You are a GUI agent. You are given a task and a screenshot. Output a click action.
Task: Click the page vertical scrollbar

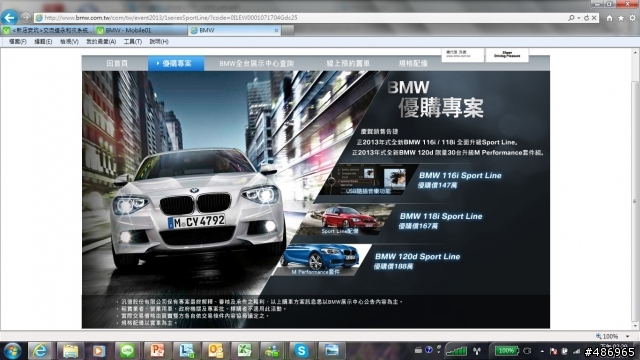(x=636, y=202)
